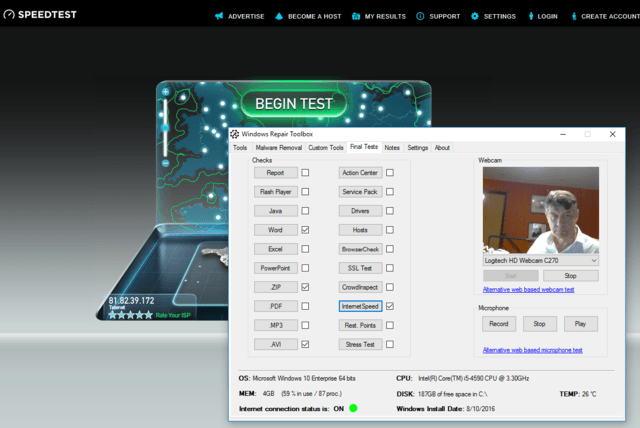Click the My Results icon

(x=356, y=16)
